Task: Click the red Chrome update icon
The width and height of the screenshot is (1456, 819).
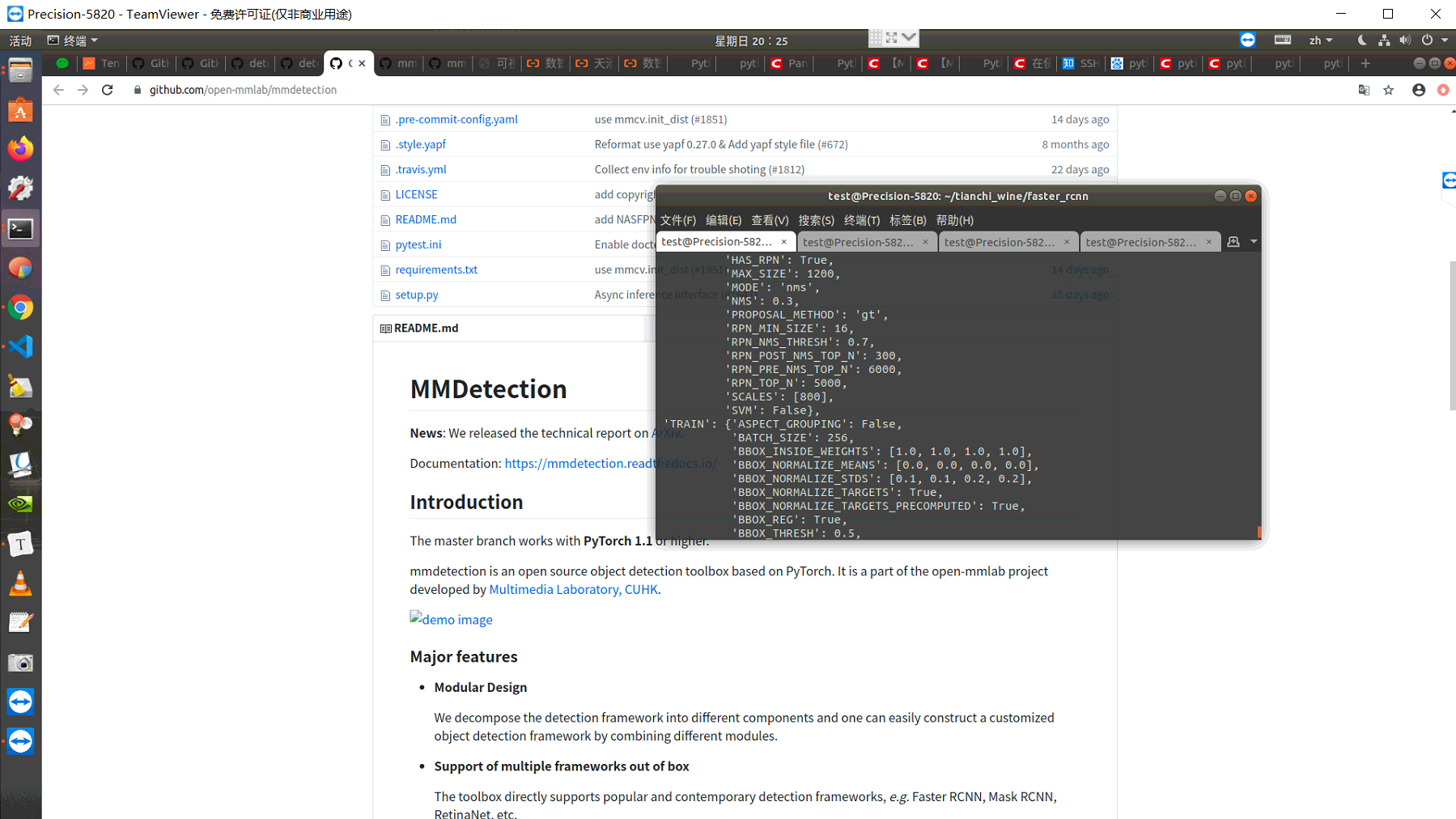Action: 1443,90
